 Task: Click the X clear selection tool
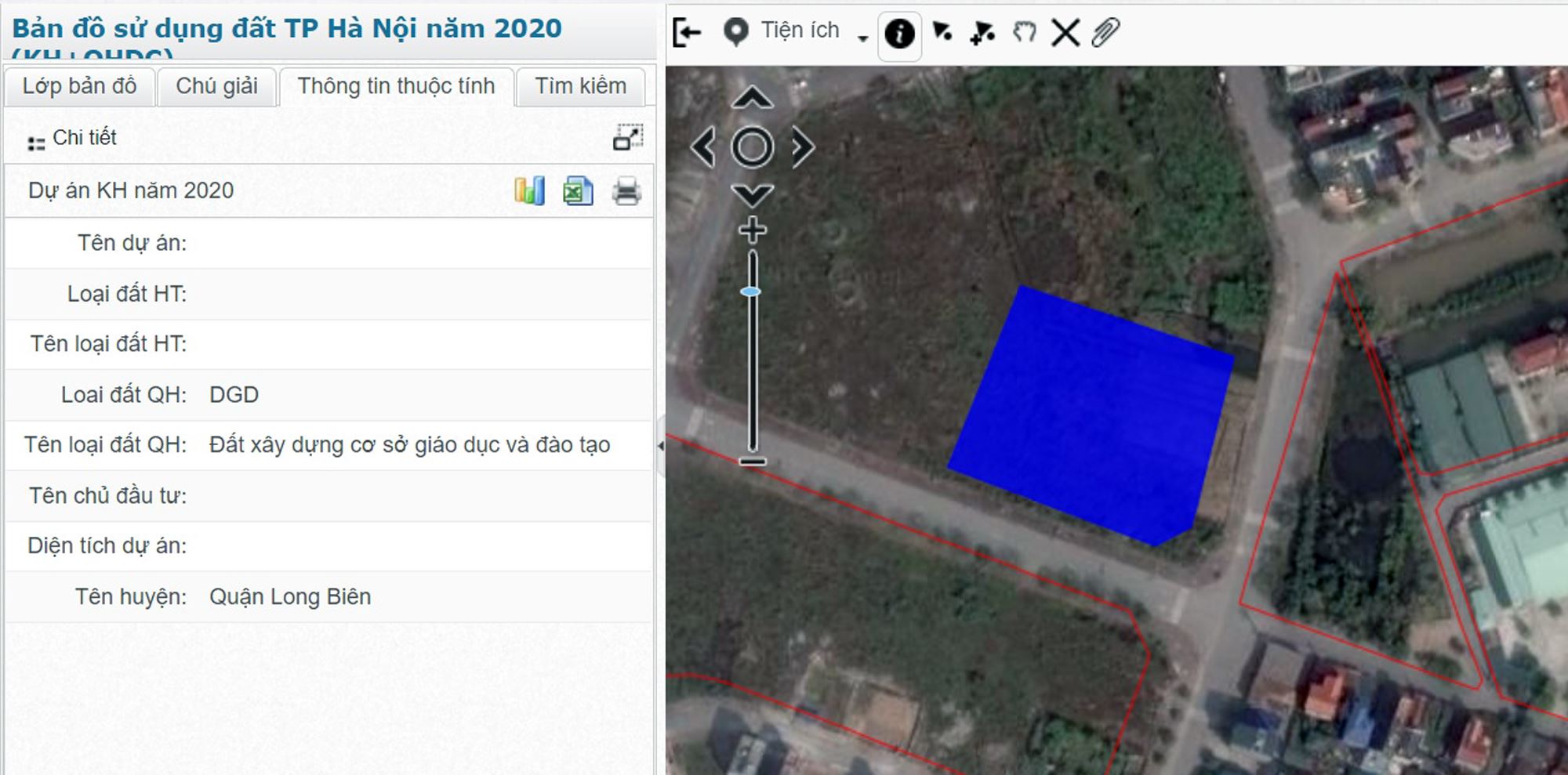(x=1065, y=33)
